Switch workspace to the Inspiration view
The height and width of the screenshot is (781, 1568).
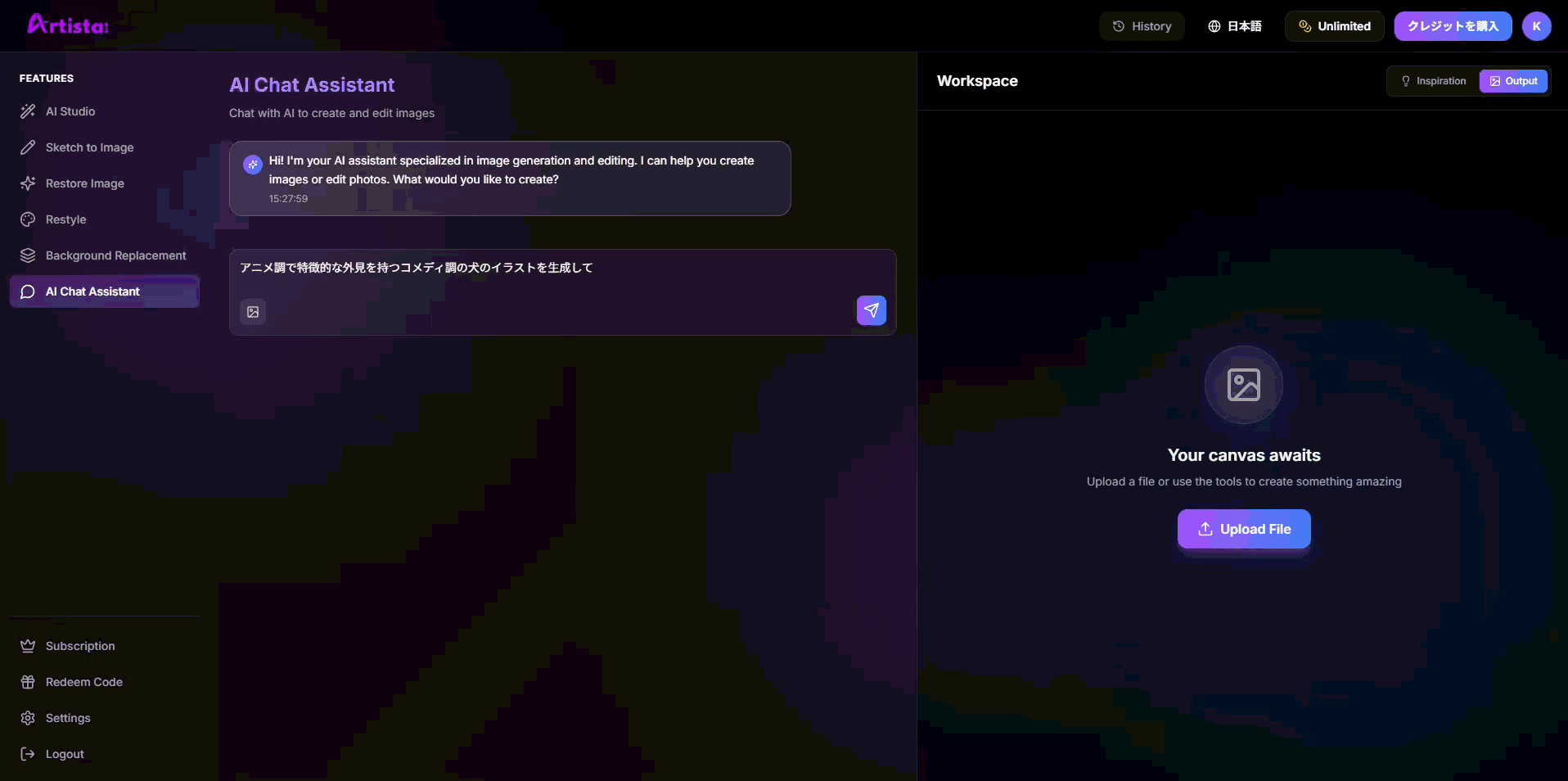coord(1434,81)
